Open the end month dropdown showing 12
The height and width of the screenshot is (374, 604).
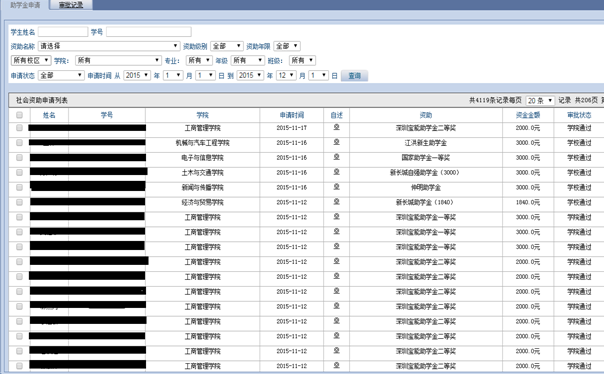[286, 75]
